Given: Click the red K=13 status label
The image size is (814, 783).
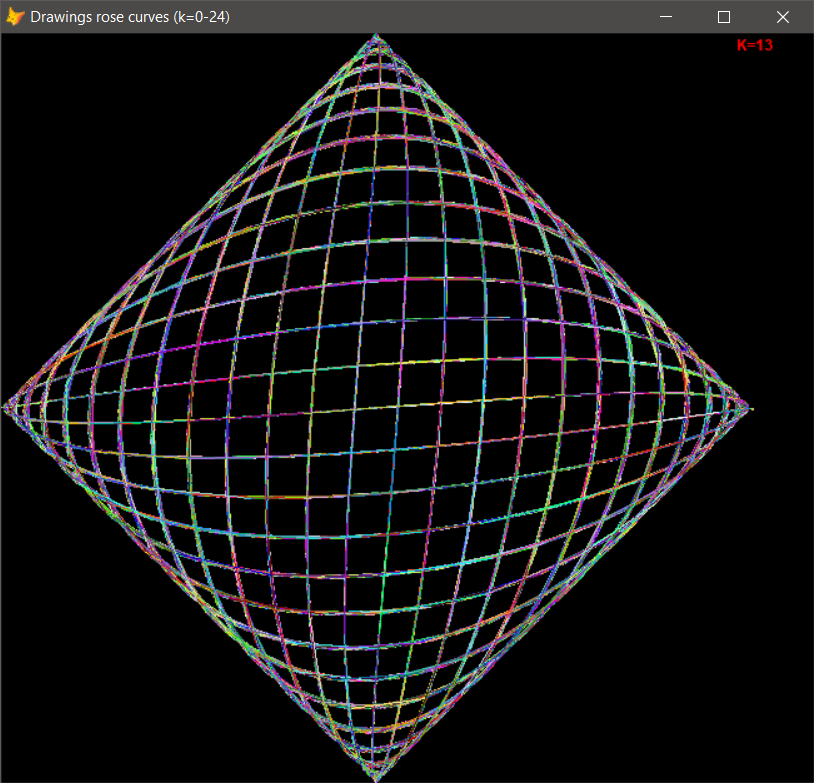Looking at the screenshot, I should [x=752, y=45].
